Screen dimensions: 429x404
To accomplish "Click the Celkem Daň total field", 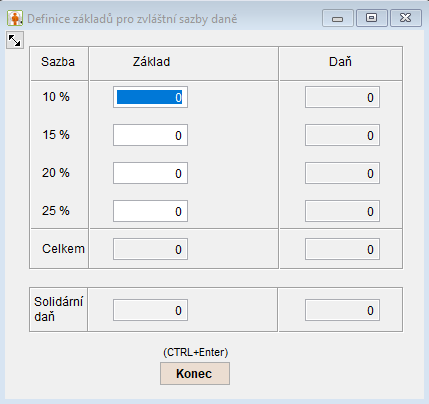I will (342, 249).
